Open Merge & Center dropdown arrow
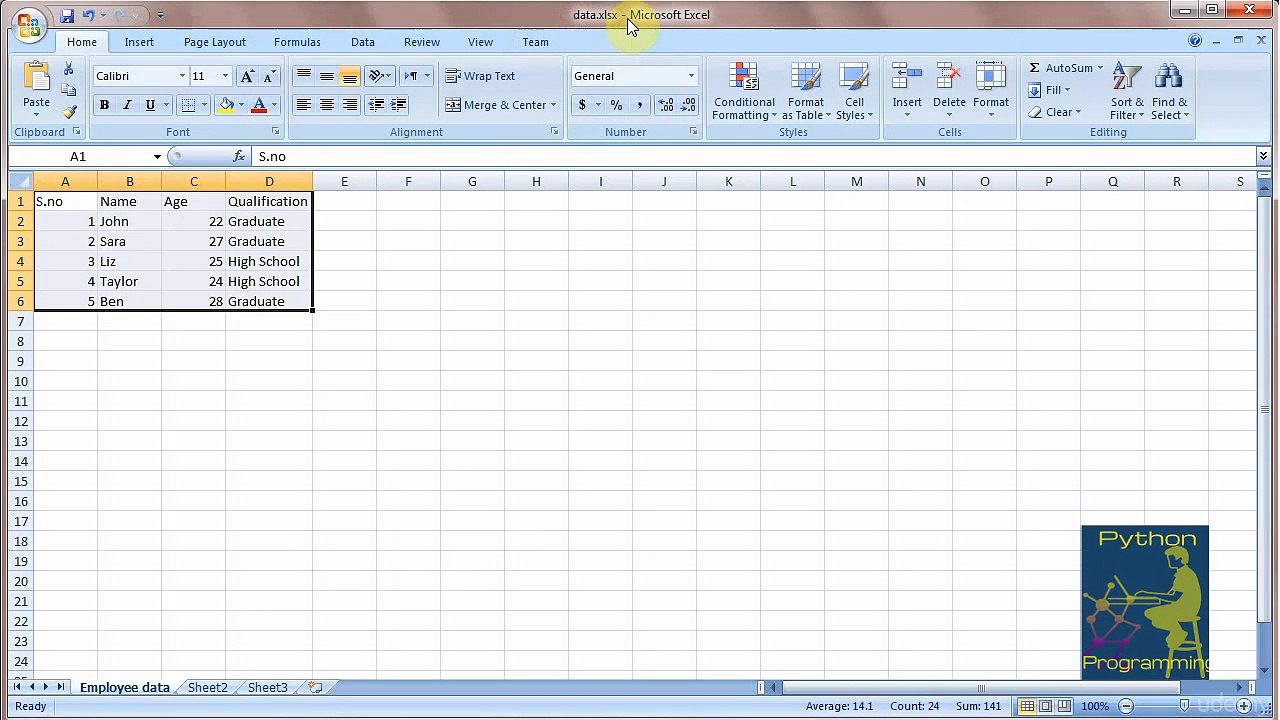 (x=553, y=104)
